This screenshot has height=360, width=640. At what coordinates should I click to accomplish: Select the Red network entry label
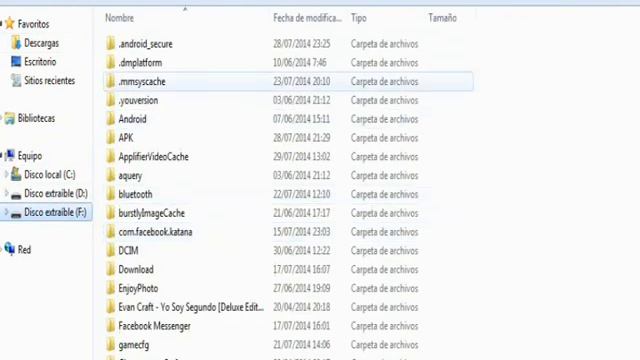[24, 249]
